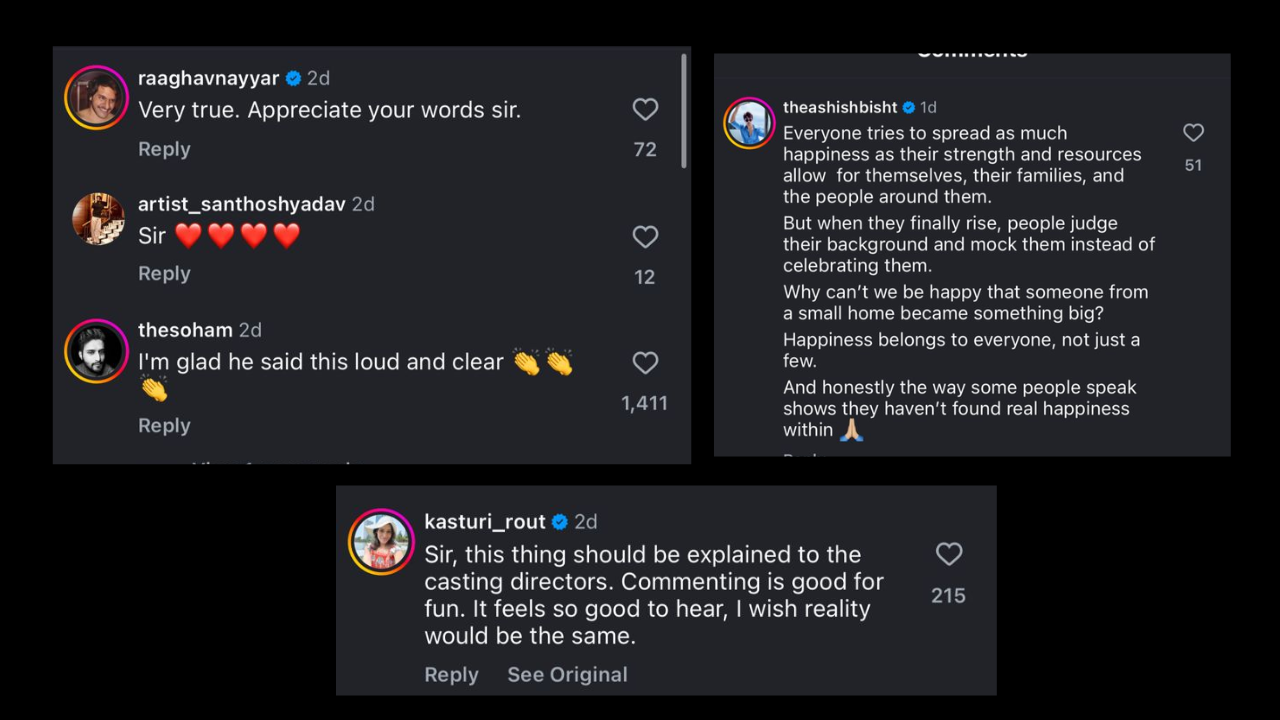Image resolution: width=1280 pixels, height=720 pixels.
Task: Open the theashishbisht username link
Action: (840, 107)
